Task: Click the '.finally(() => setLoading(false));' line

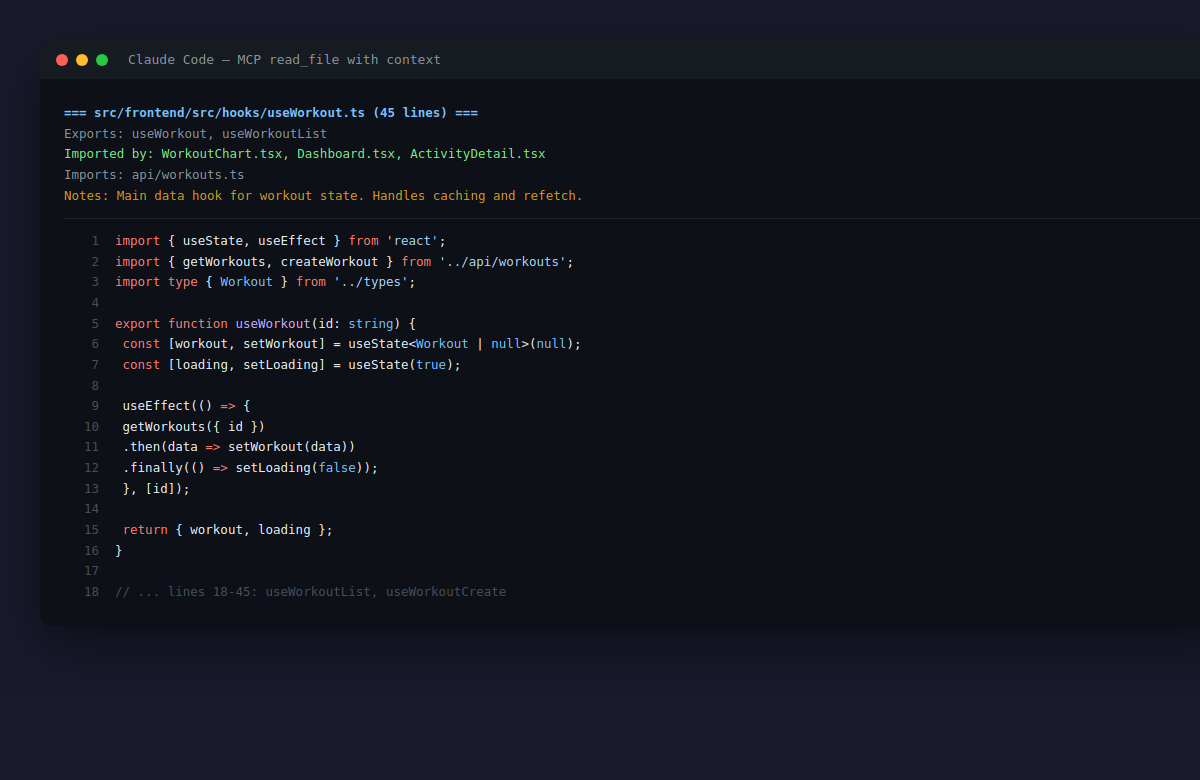Action: click(x=251, y=468)
